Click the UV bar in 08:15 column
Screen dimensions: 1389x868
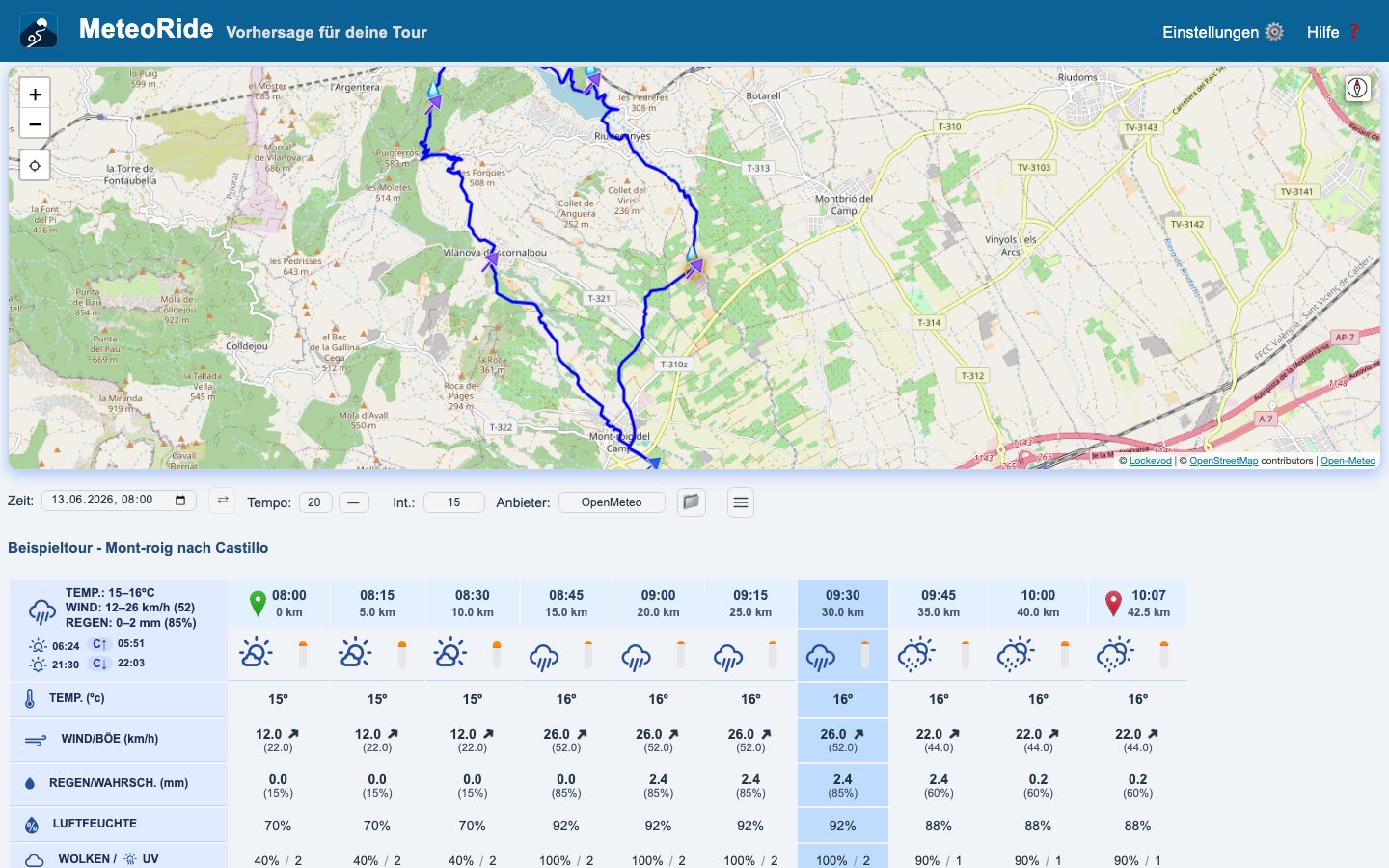point(402,654)
